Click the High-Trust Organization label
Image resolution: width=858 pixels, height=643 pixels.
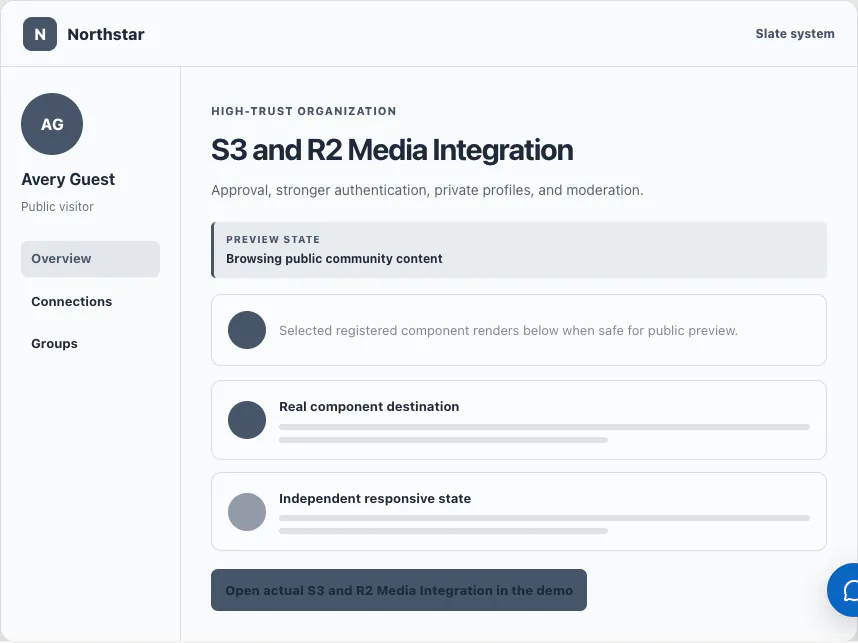coord(304,111)
